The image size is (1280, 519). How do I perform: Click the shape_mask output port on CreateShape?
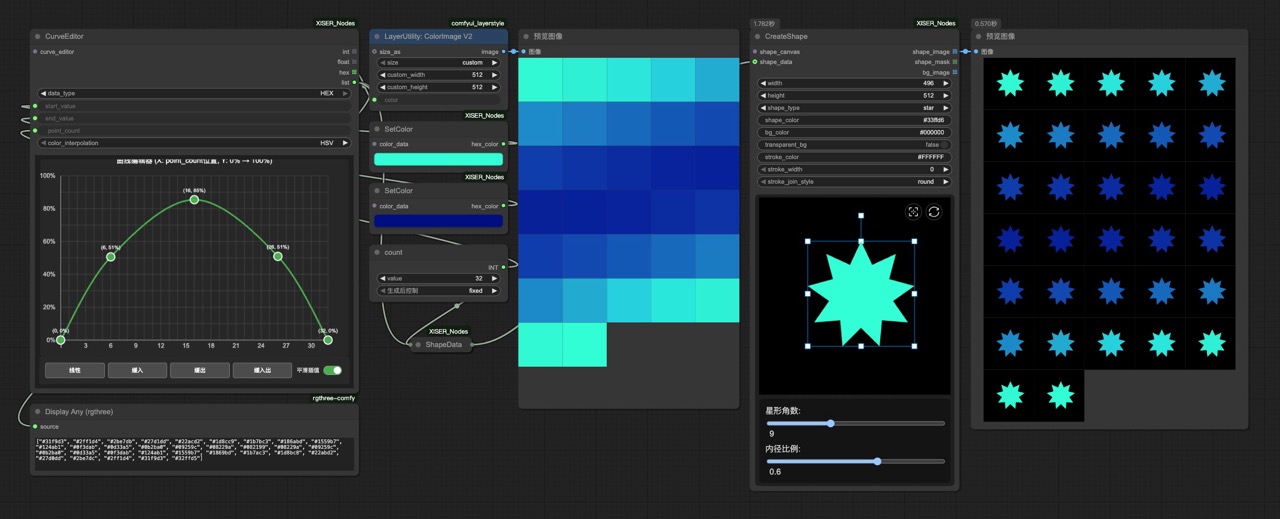955,62
